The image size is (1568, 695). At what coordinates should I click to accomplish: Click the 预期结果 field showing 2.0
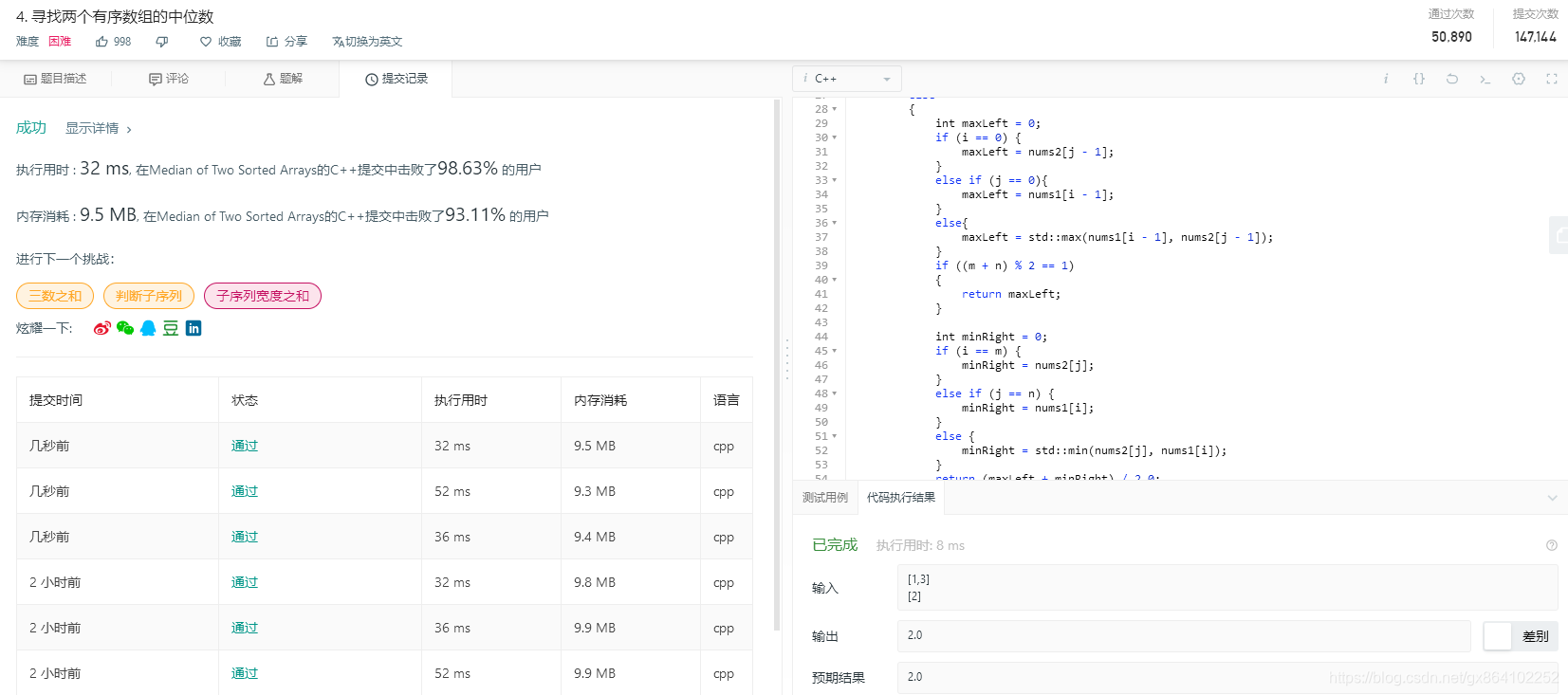1227,677
